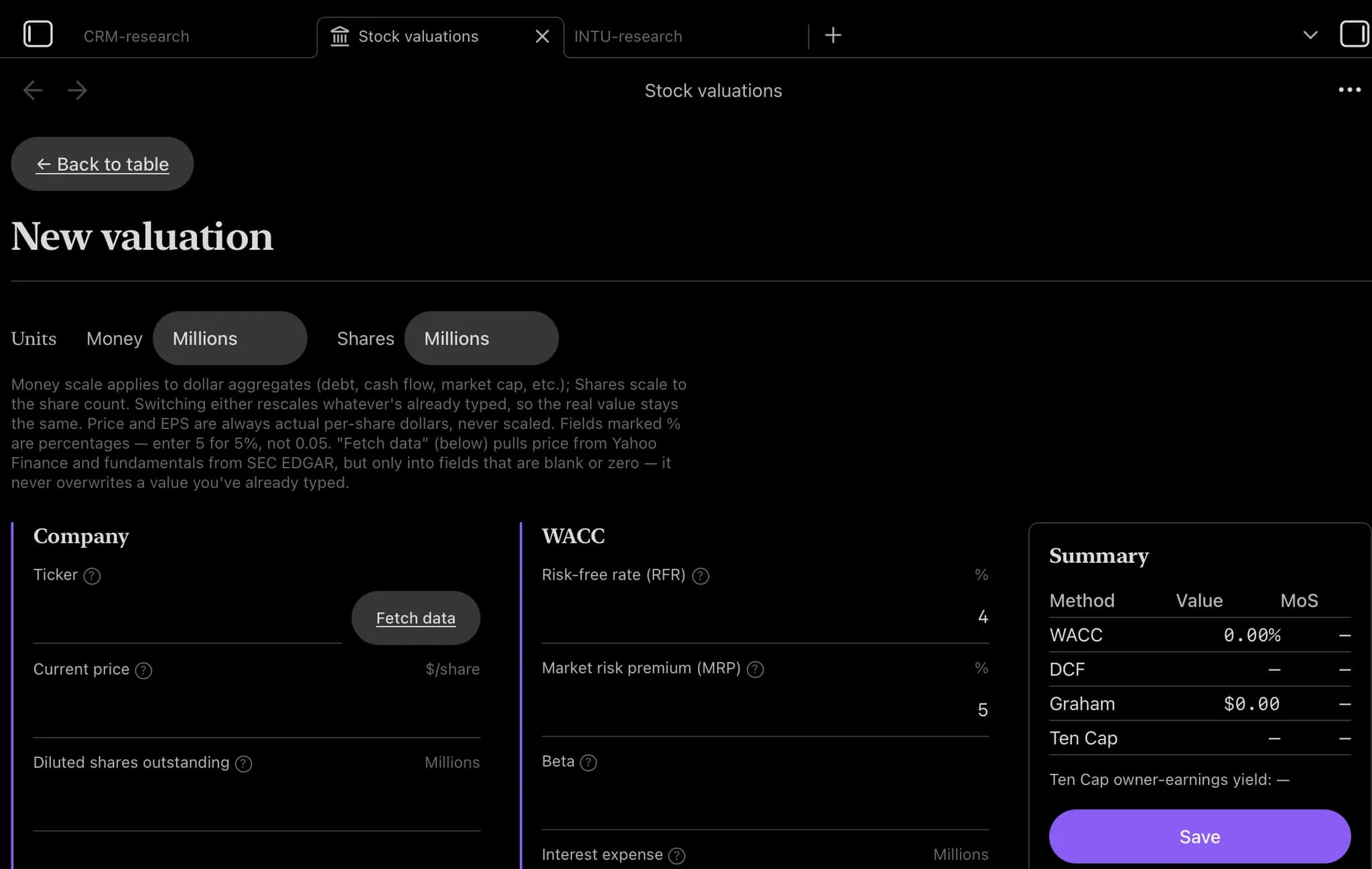This screenshot has width=1372, height=869.
Task: Click the DCF row label in Summary
Action: point(1067,669)
